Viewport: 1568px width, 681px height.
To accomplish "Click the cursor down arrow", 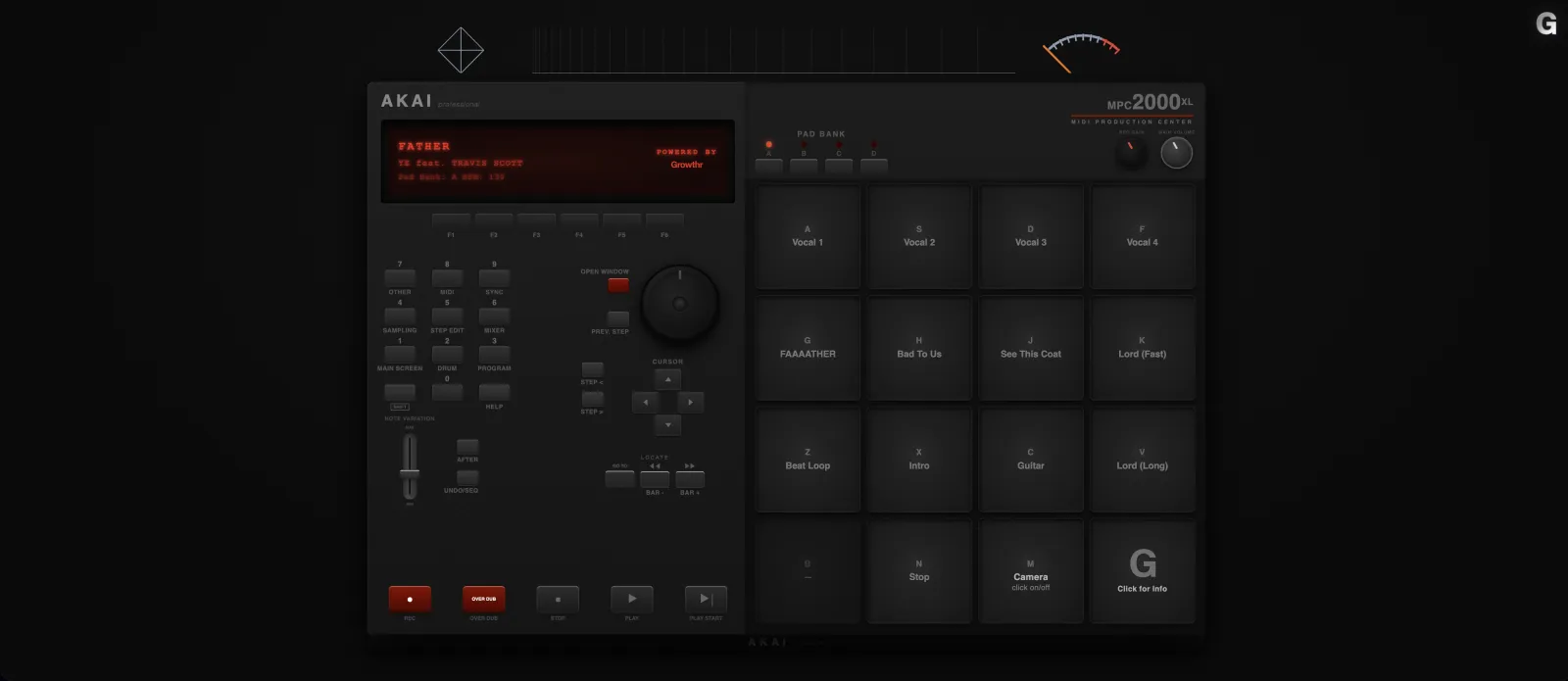I will [668, 425].
